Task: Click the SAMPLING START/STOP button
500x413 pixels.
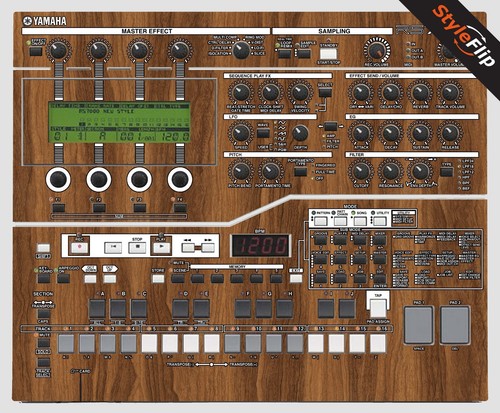Action: (x=328, y=53)
